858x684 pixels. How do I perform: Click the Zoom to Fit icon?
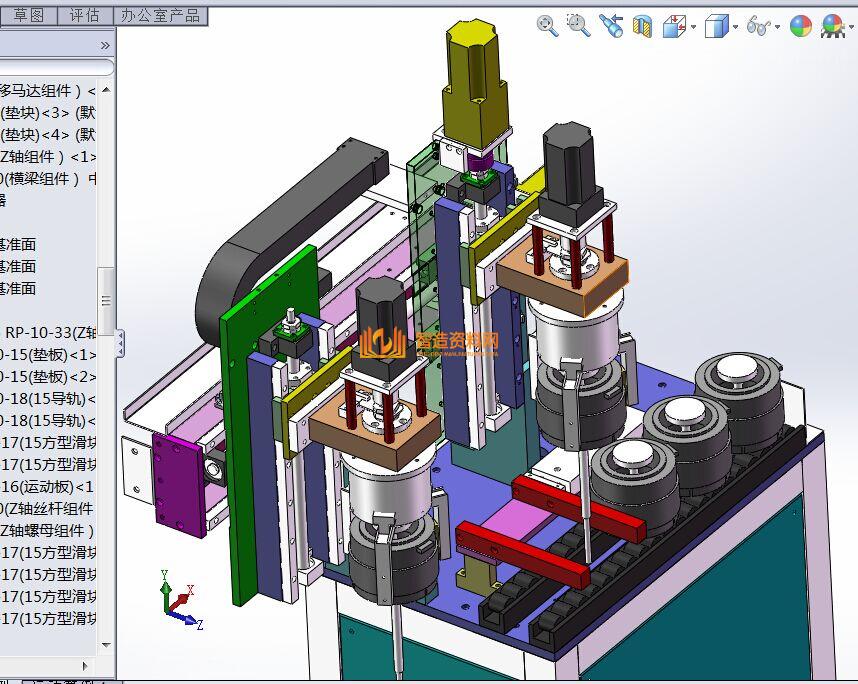pyautogui.click(x=547, y=26)
